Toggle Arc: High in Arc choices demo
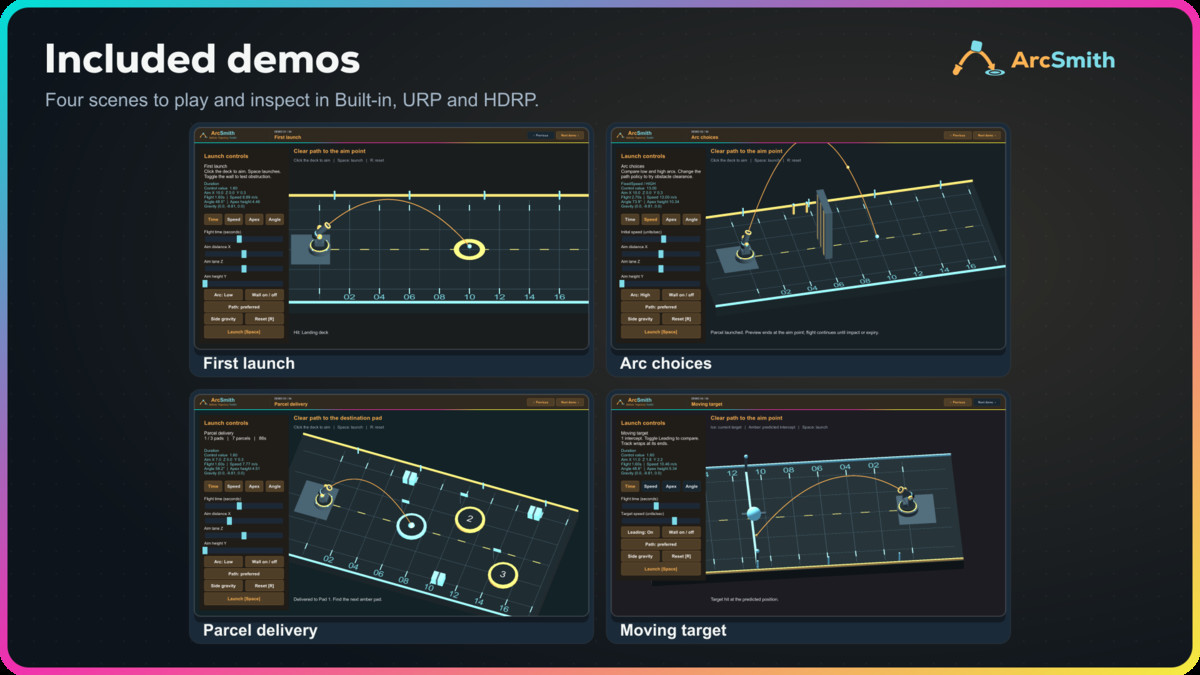Viewport: 1200px width, 675px height. tap(640, 295)
